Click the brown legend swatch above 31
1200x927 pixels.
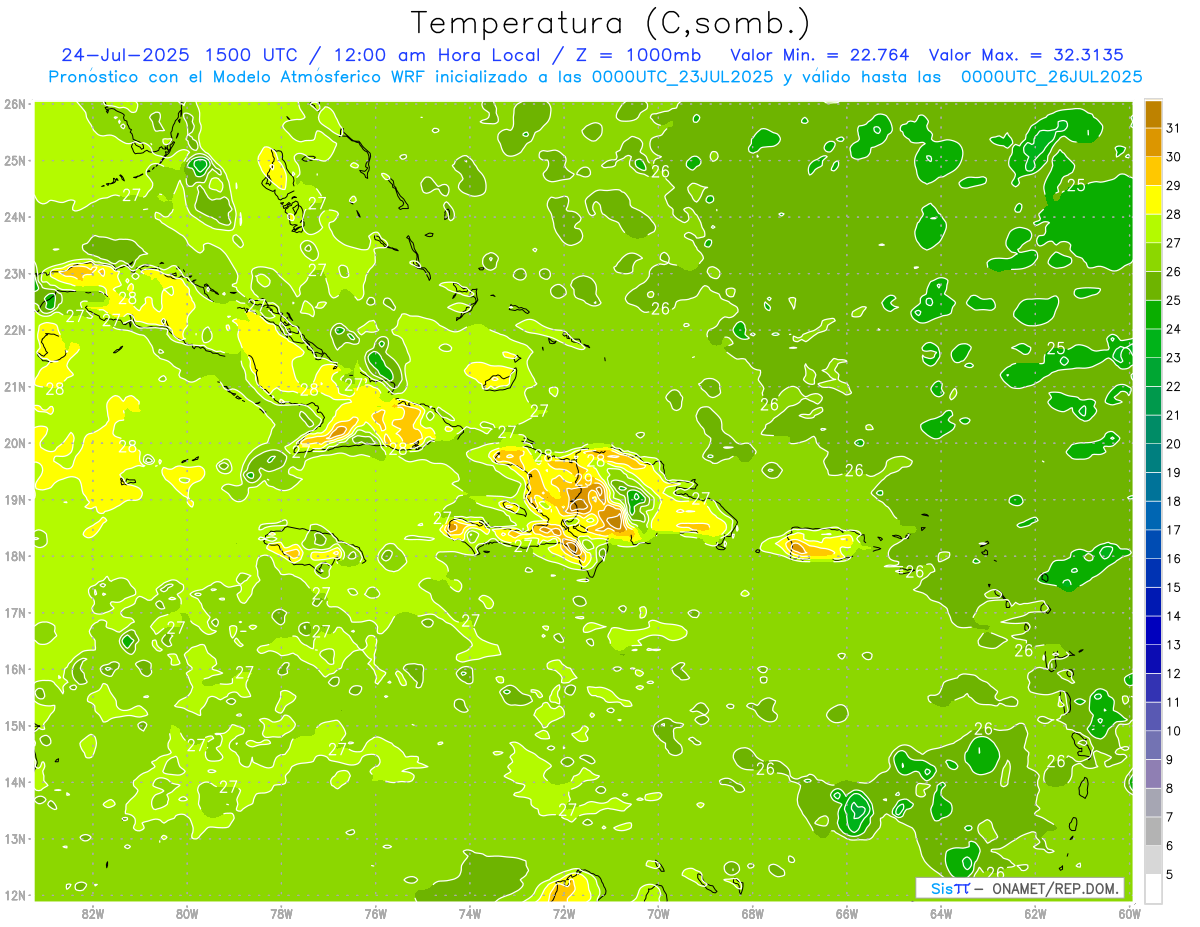click(x=1153, y=114)
